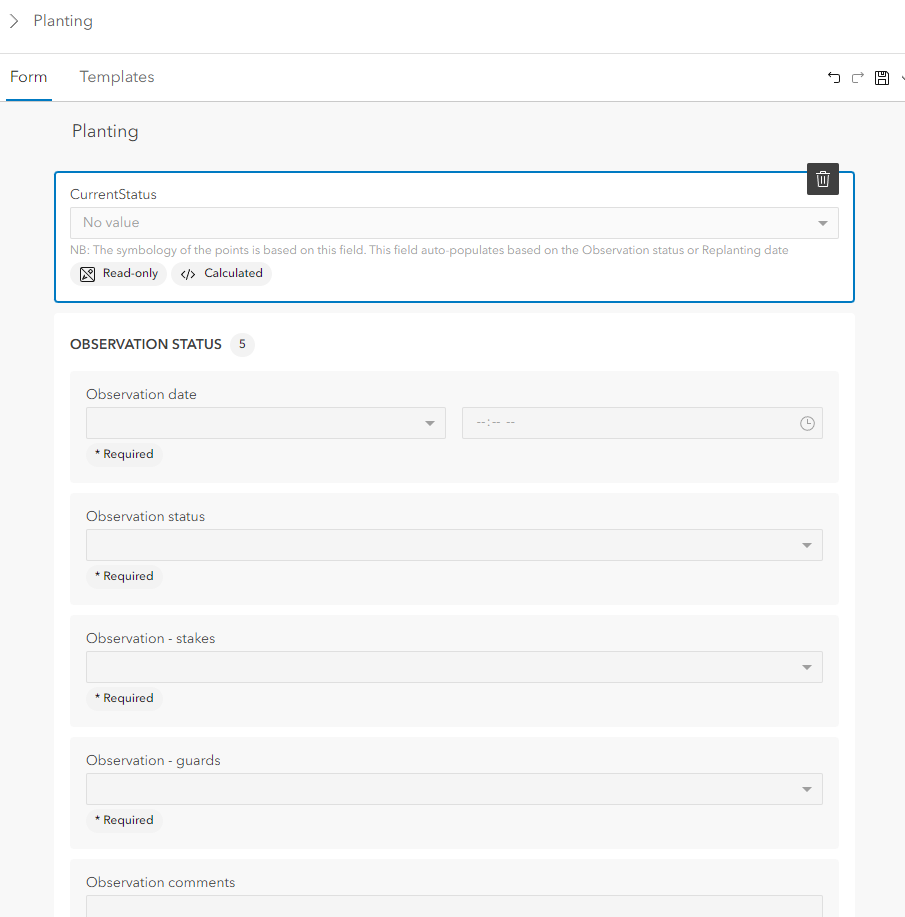The height and width of the screenshot is (917, 905).
Task: Click the Observation time input field
Action: tap(630, 424)
